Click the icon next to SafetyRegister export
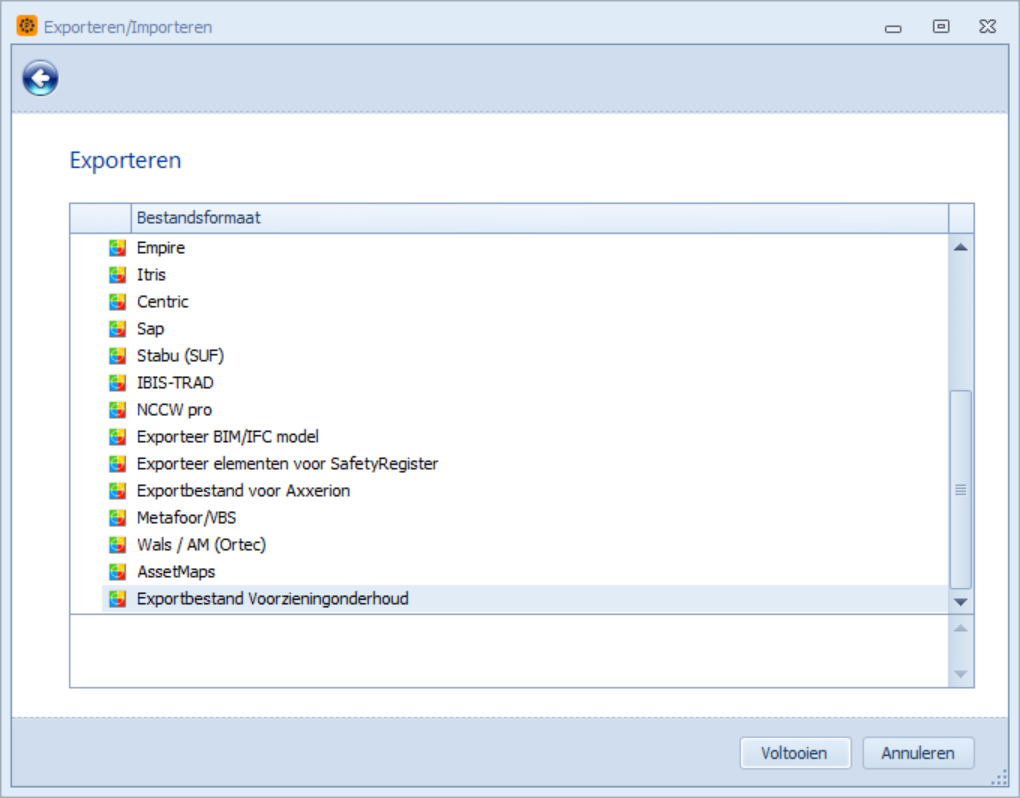 point(117,464)
